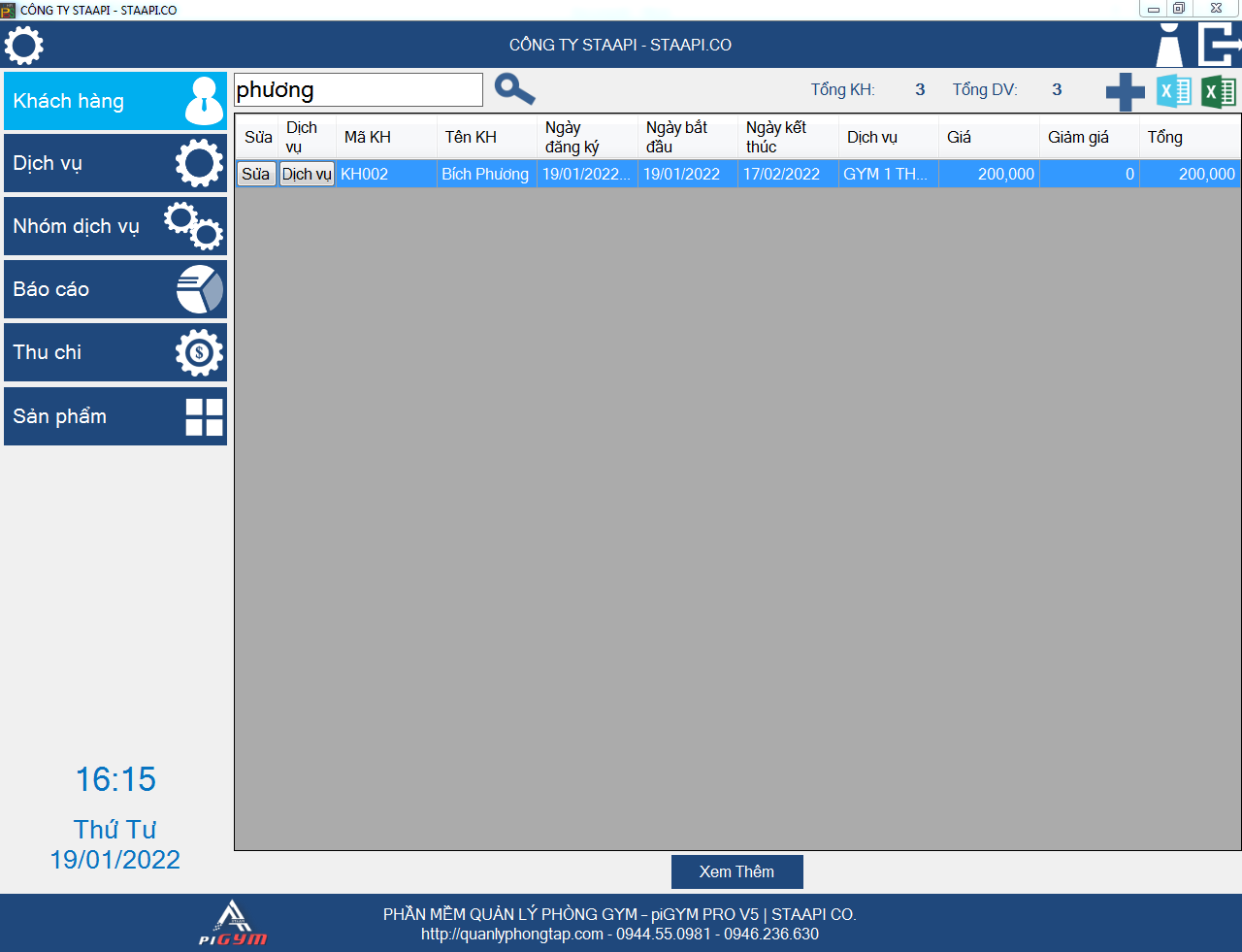This screenshot has width=1242, height=952.
Task: Click the piGYM logo in footer
Action: 233,923
